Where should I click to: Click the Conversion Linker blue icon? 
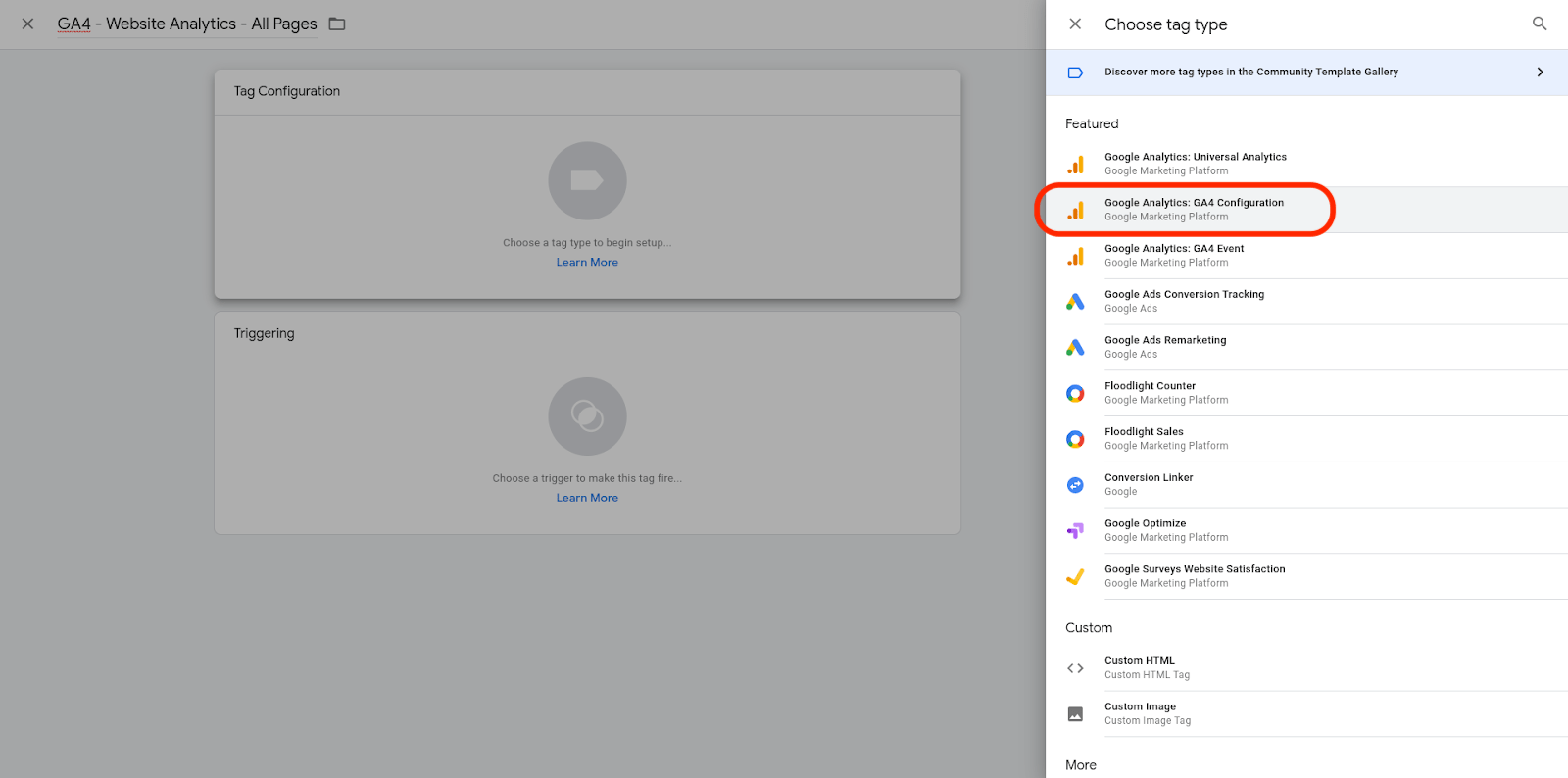[1075, 485]
